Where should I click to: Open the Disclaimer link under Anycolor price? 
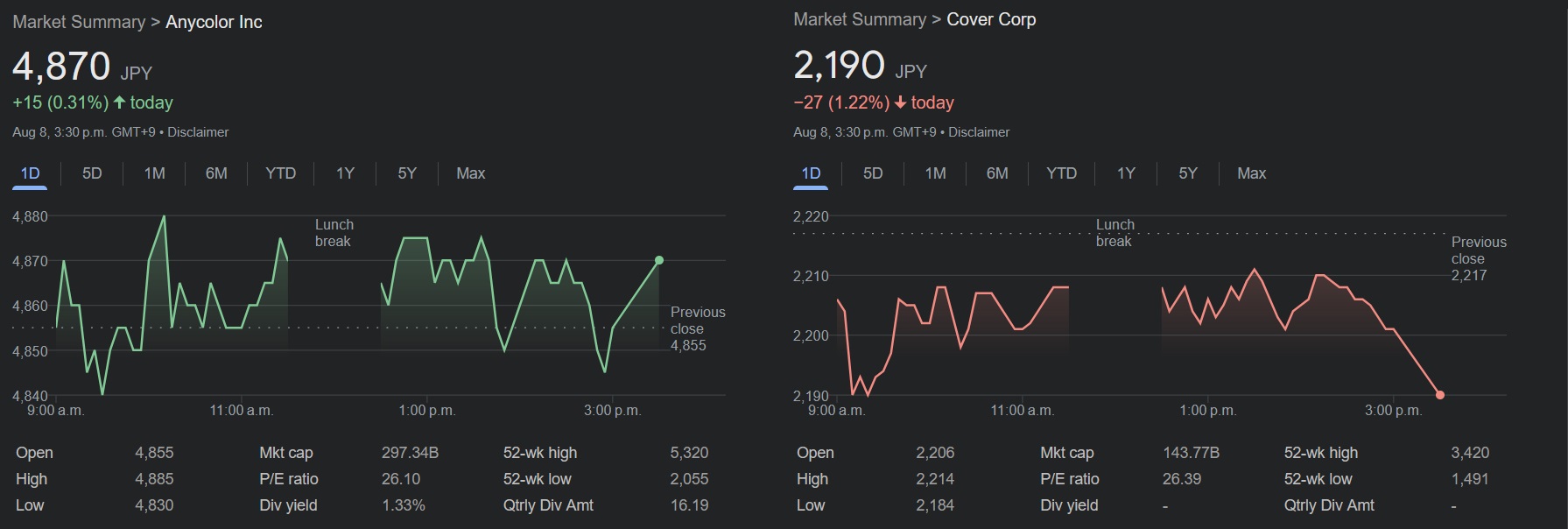click(198, 132)
